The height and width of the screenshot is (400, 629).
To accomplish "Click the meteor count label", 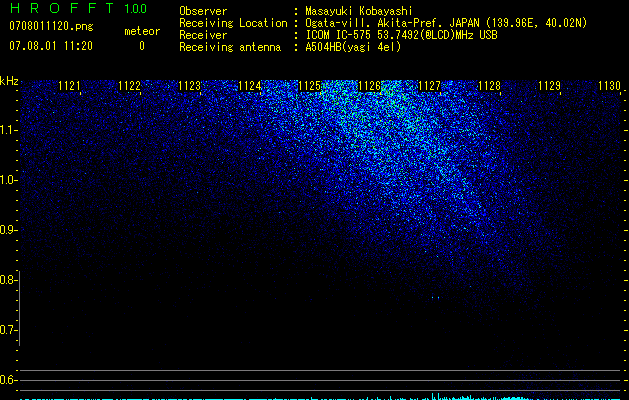I will [142, 31].
